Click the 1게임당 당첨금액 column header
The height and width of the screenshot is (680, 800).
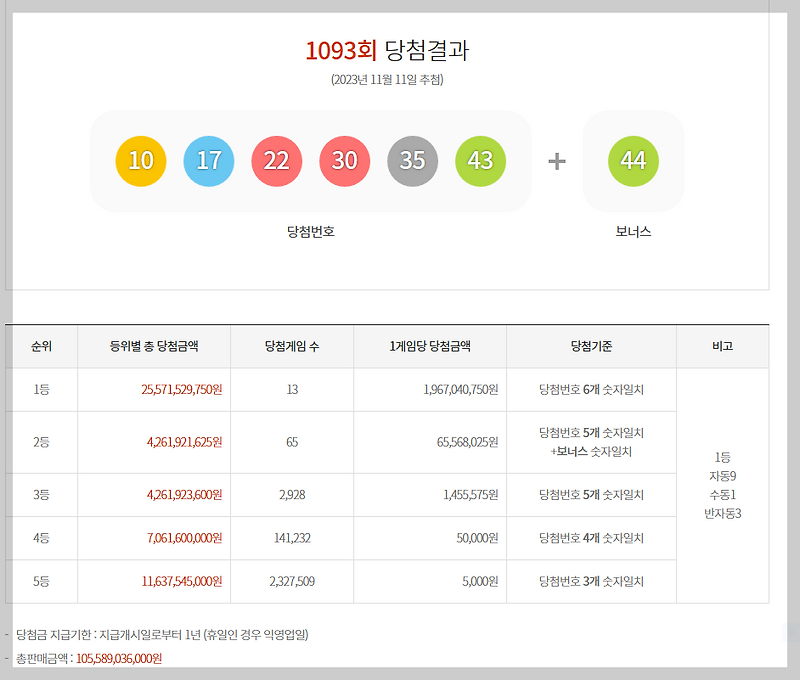click(430, 346)
